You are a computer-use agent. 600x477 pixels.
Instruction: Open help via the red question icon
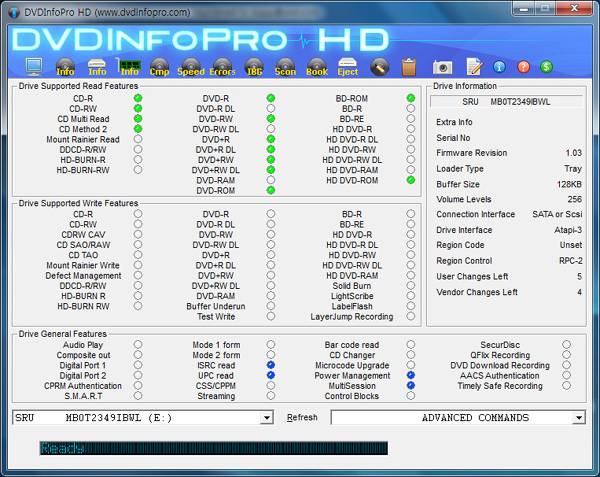(x=523, y=67)
